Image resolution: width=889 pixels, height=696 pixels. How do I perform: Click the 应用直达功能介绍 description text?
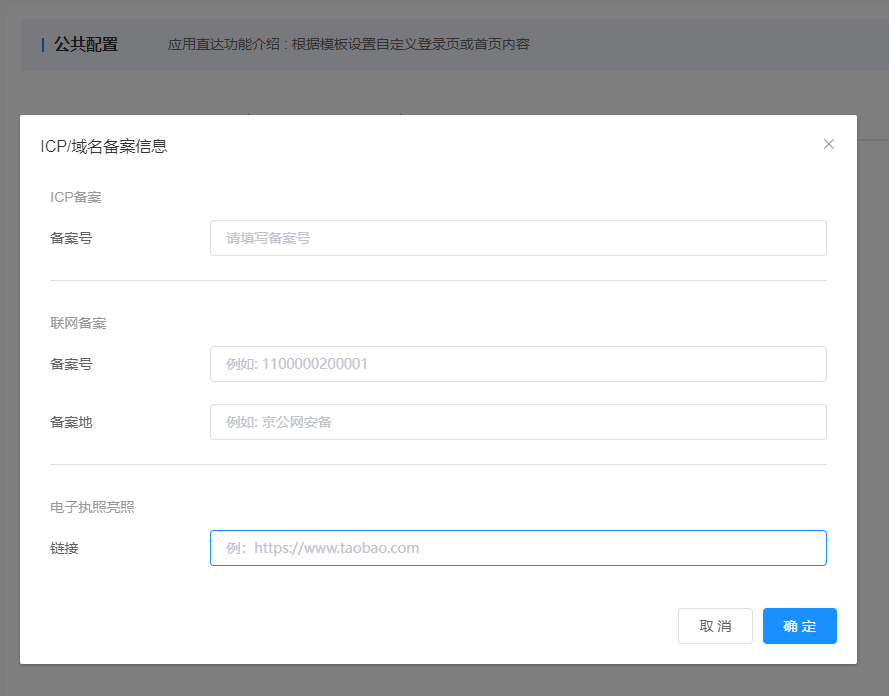[x=349, y=44]
